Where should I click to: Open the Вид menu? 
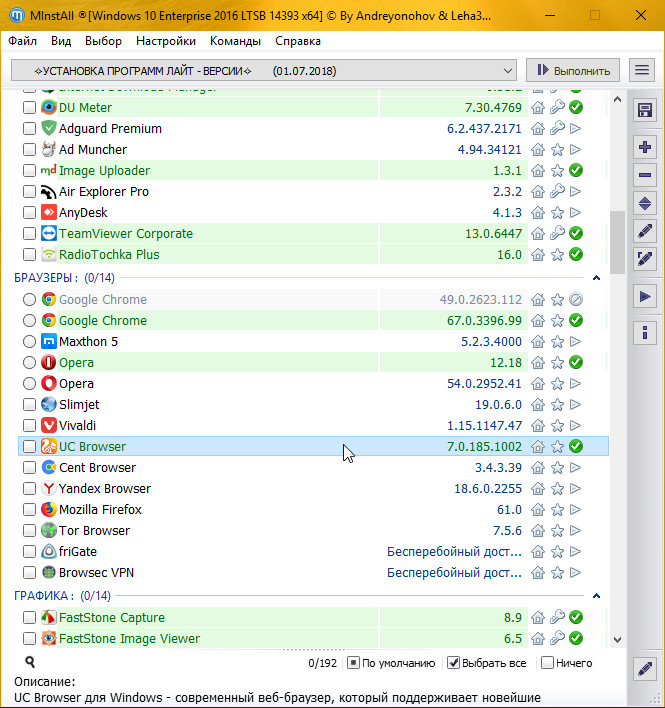point(61,41)
